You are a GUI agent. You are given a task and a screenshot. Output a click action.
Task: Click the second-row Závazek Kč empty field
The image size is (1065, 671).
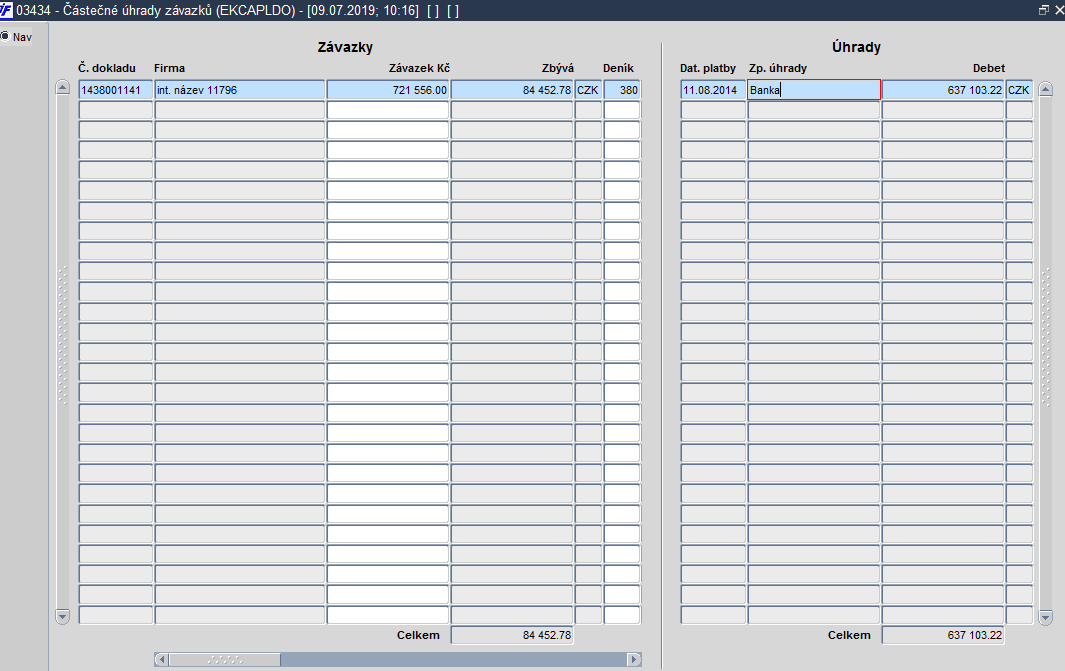tap(388, 110)
